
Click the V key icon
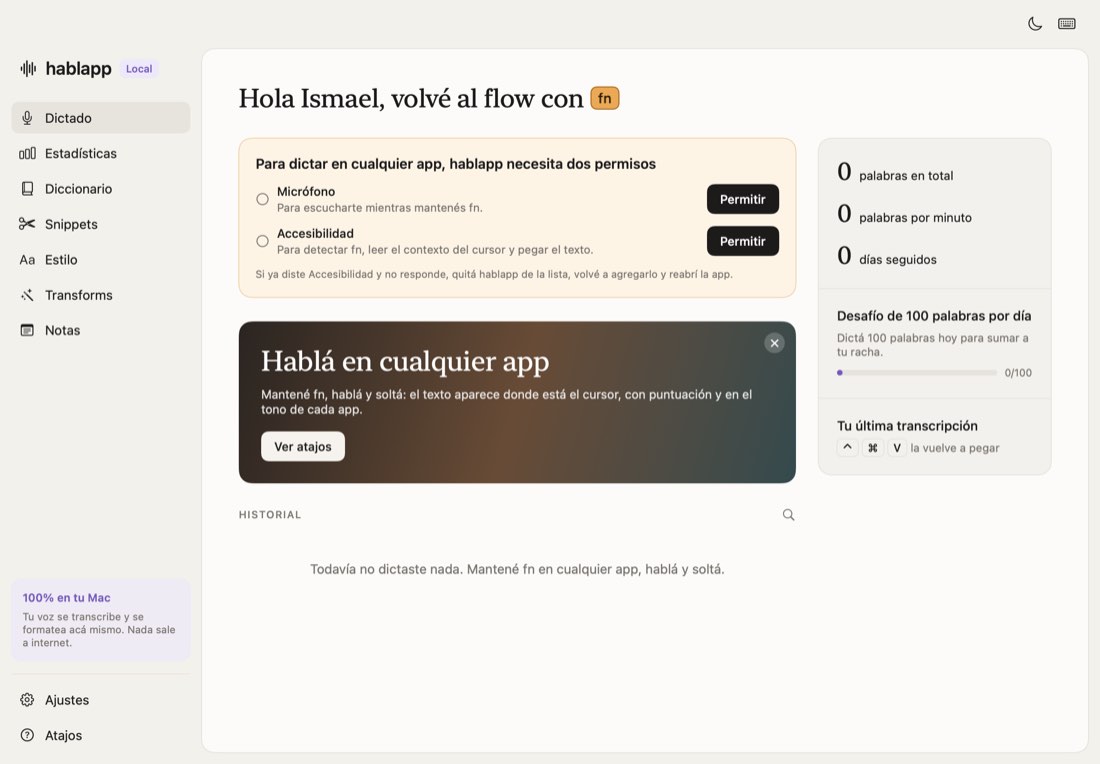(x=897, y=448)
